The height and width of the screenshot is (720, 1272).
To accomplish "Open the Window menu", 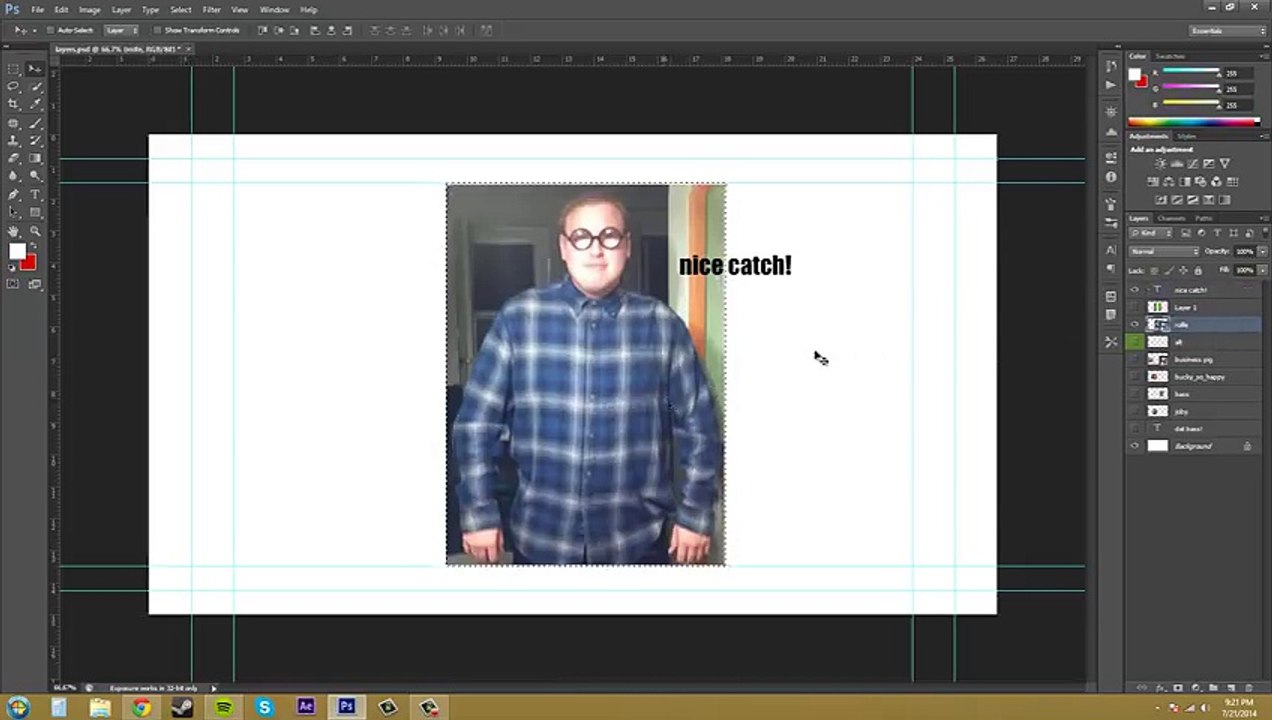I will [x=274, y=9].
